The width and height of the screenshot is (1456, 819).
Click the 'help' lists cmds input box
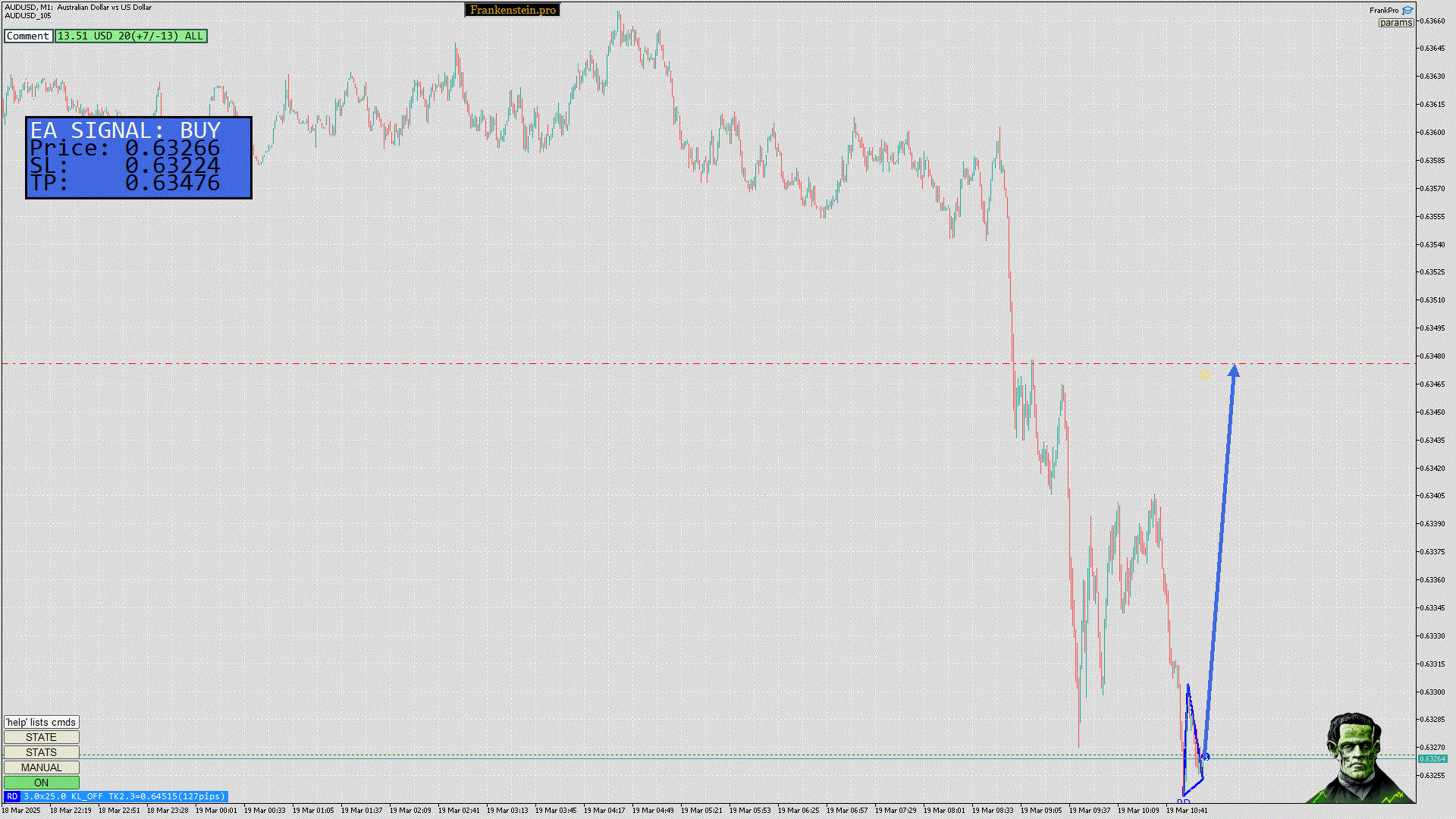(x=41, y=722)
